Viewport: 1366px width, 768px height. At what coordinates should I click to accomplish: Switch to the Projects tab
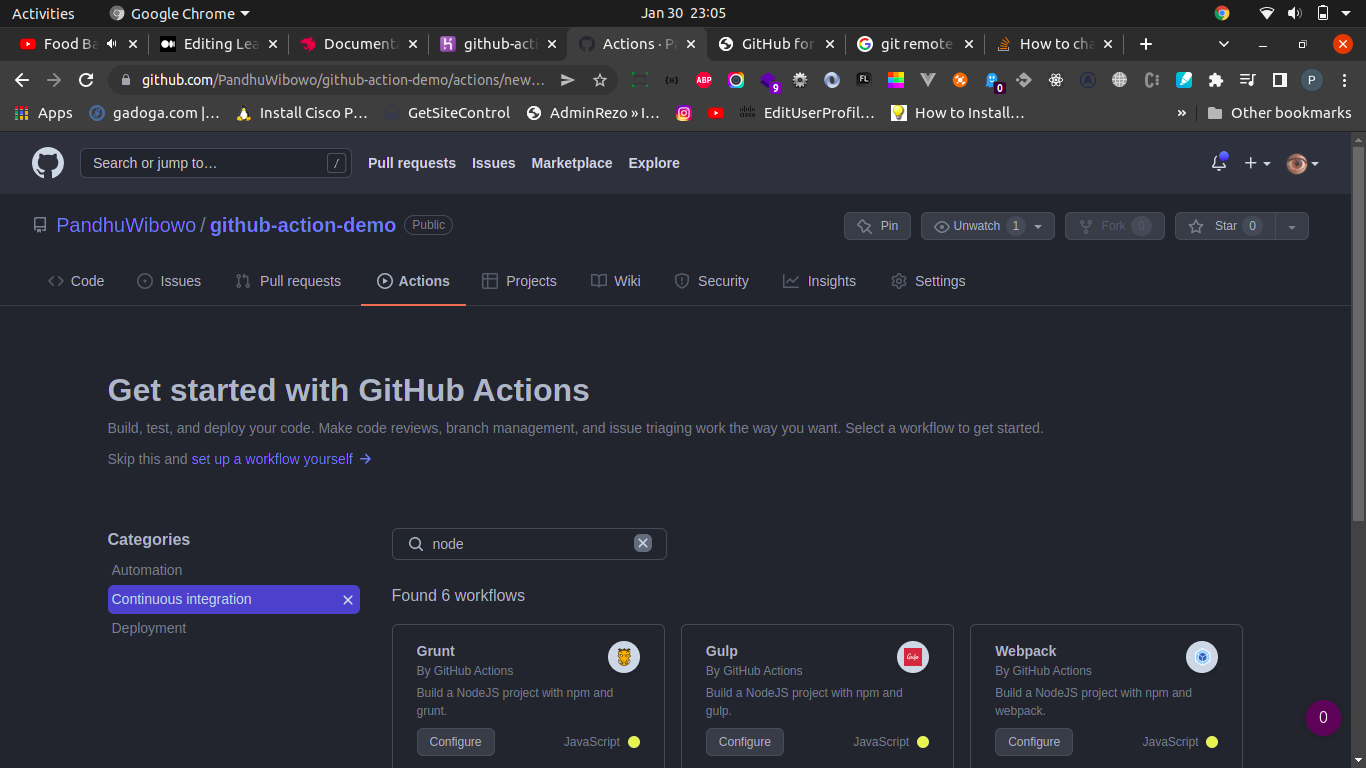[x=519, y=281]
